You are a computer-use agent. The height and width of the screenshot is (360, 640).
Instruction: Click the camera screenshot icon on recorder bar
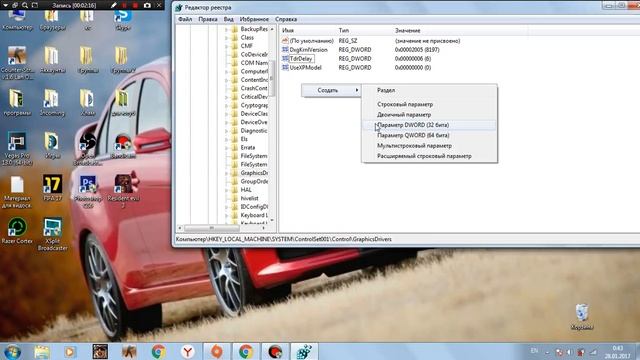pyautogui.click(x=147, y=5)
